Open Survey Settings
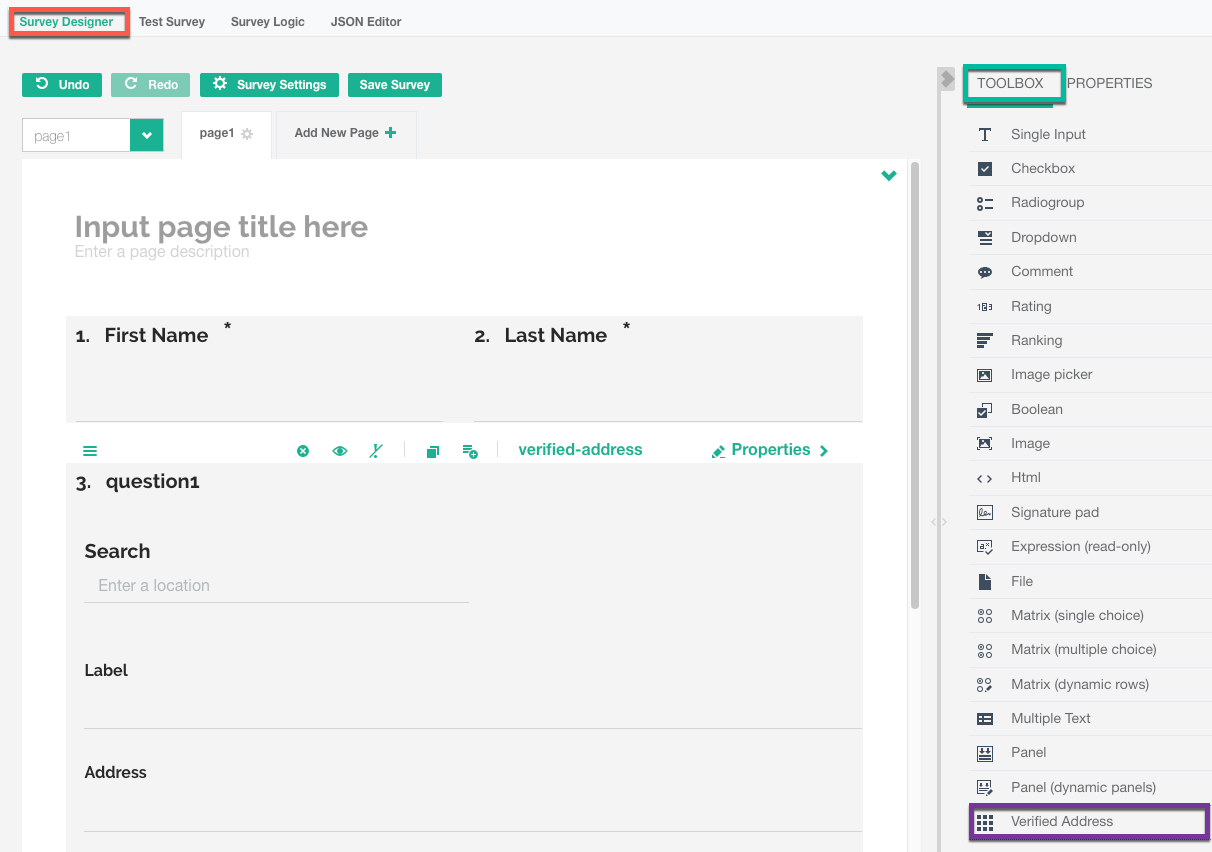The width and height of the screenshot is (1212, 852). [269, 85]
